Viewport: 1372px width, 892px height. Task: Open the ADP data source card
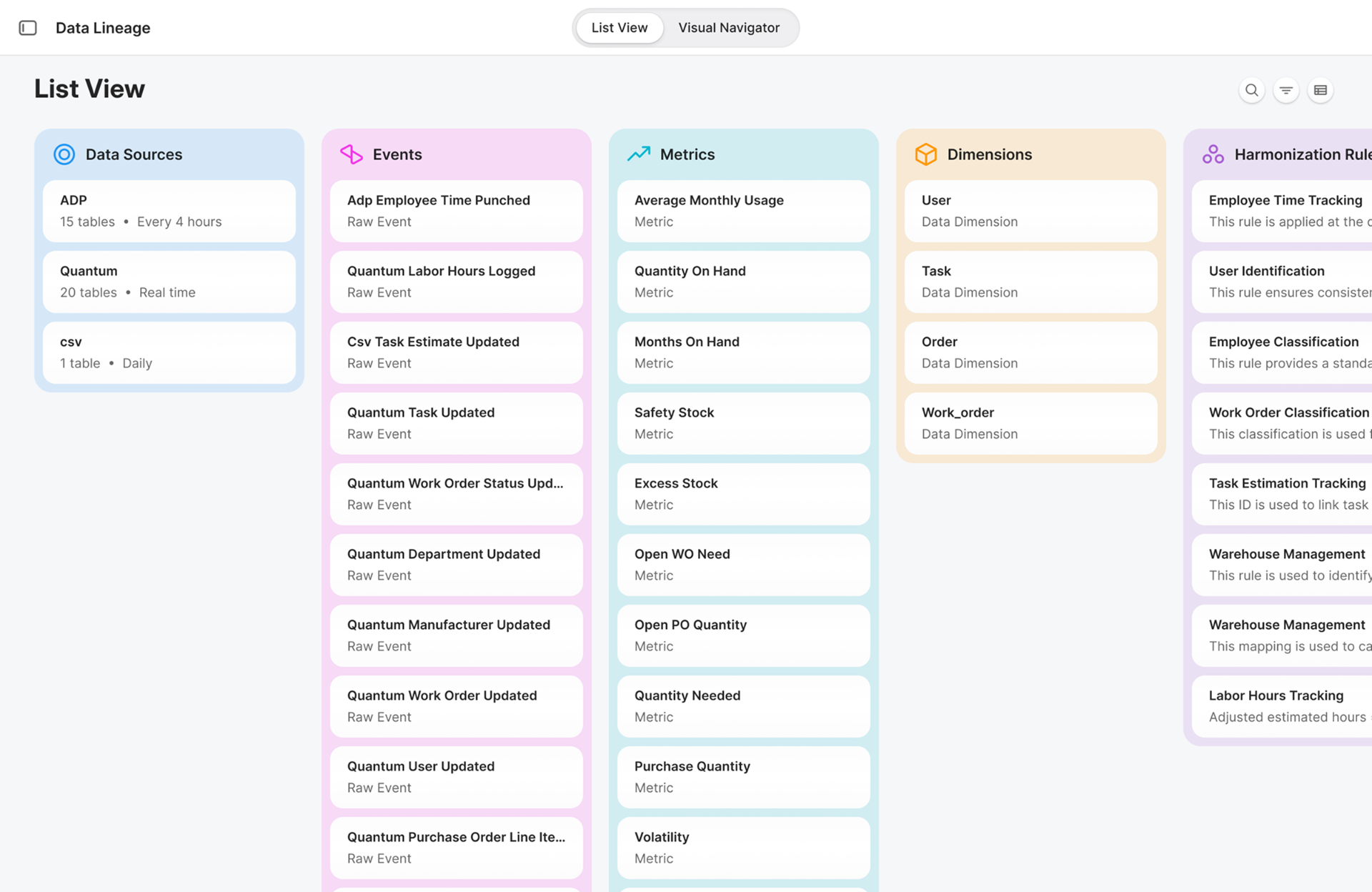point(169,211)
